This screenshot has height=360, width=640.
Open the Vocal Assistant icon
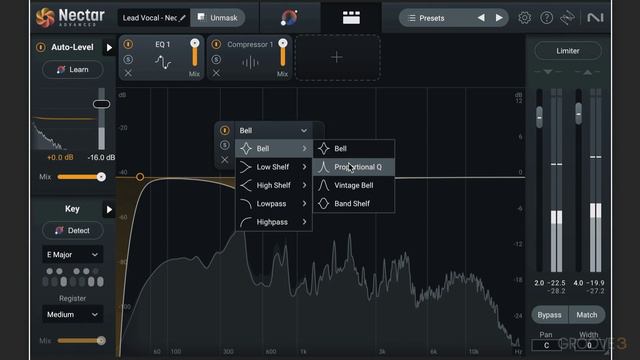tap(289, 18)
